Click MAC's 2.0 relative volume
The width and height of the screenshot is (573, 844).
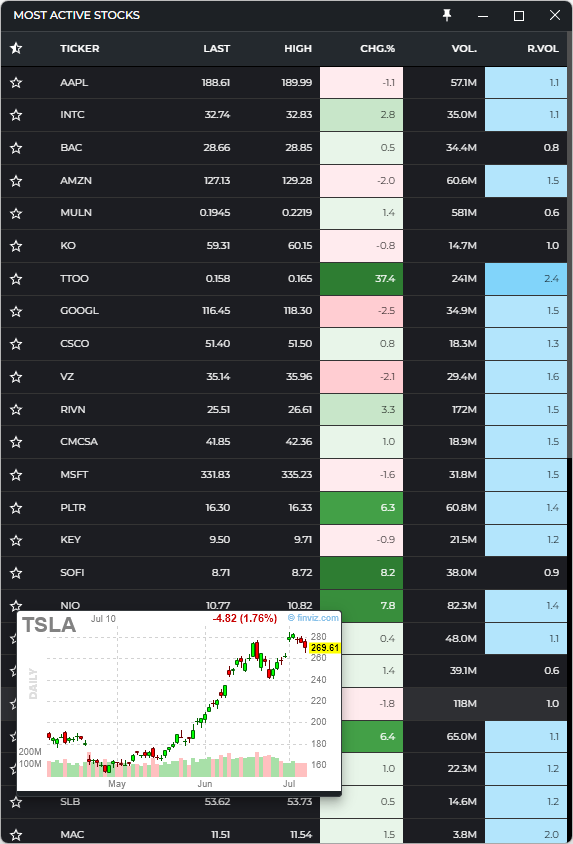(526, 835)
